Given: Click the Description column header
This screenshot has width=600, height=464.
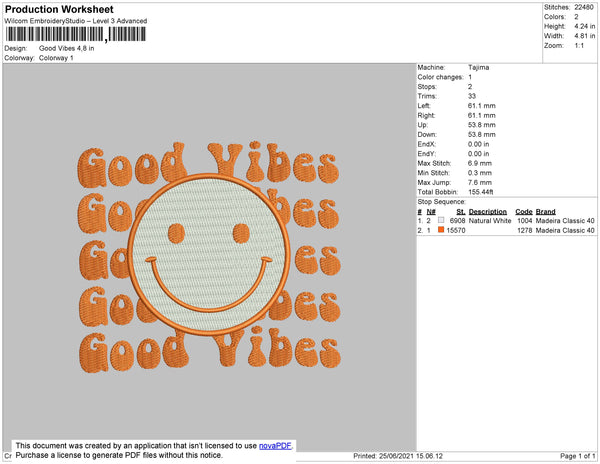Looking at the screenshot, I should click(488, 211).
